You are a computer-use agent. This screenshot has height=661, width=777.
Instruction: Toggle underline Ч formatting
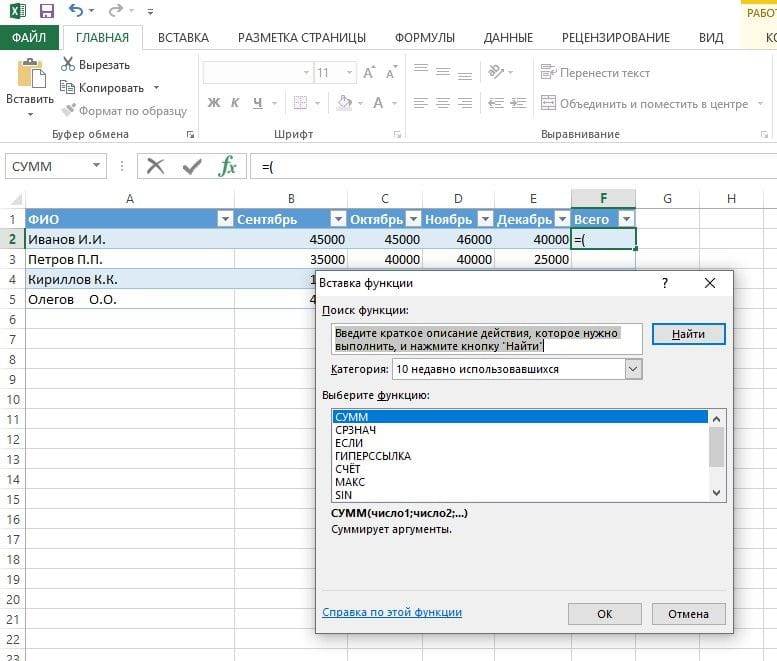pyautogui.click(x=258, y=103)
